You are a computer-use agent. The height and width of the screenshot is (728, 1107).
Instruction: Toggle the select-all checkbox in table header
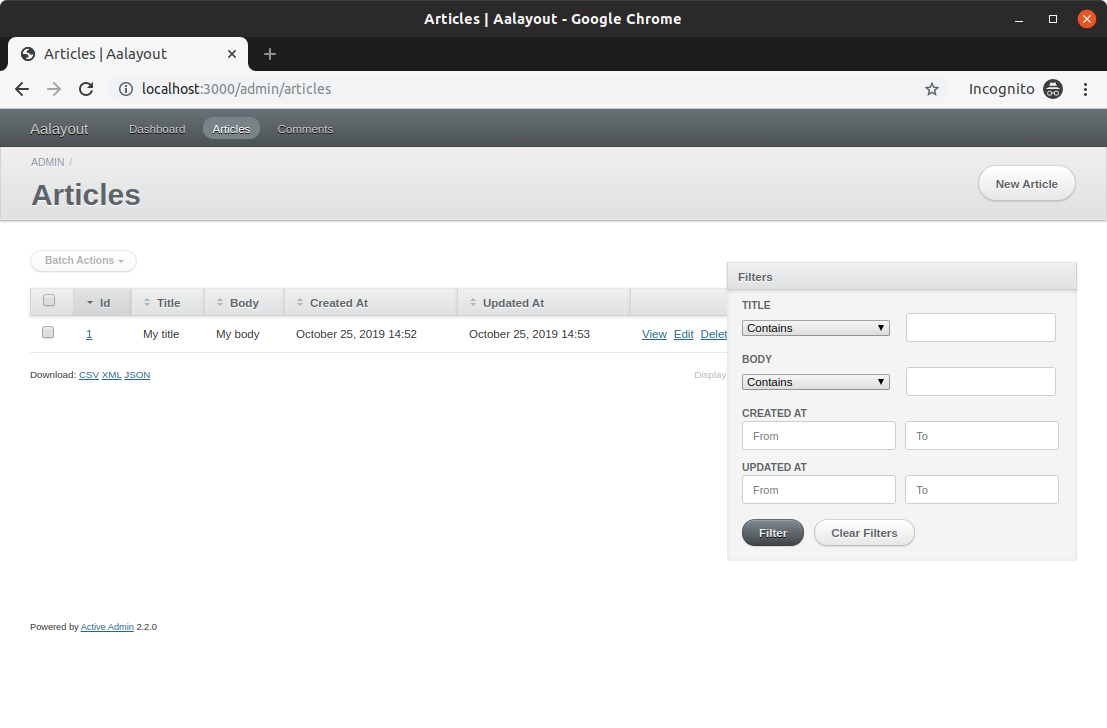pos(49,300)
